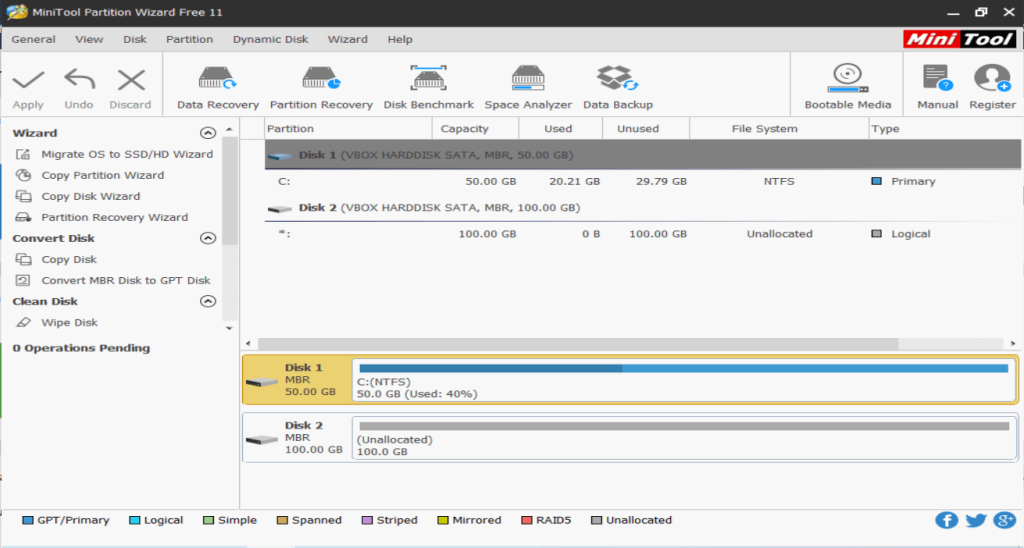Collapse the Clean Disk section
Screen dimensions: 1024x548
tap(208, 301)
